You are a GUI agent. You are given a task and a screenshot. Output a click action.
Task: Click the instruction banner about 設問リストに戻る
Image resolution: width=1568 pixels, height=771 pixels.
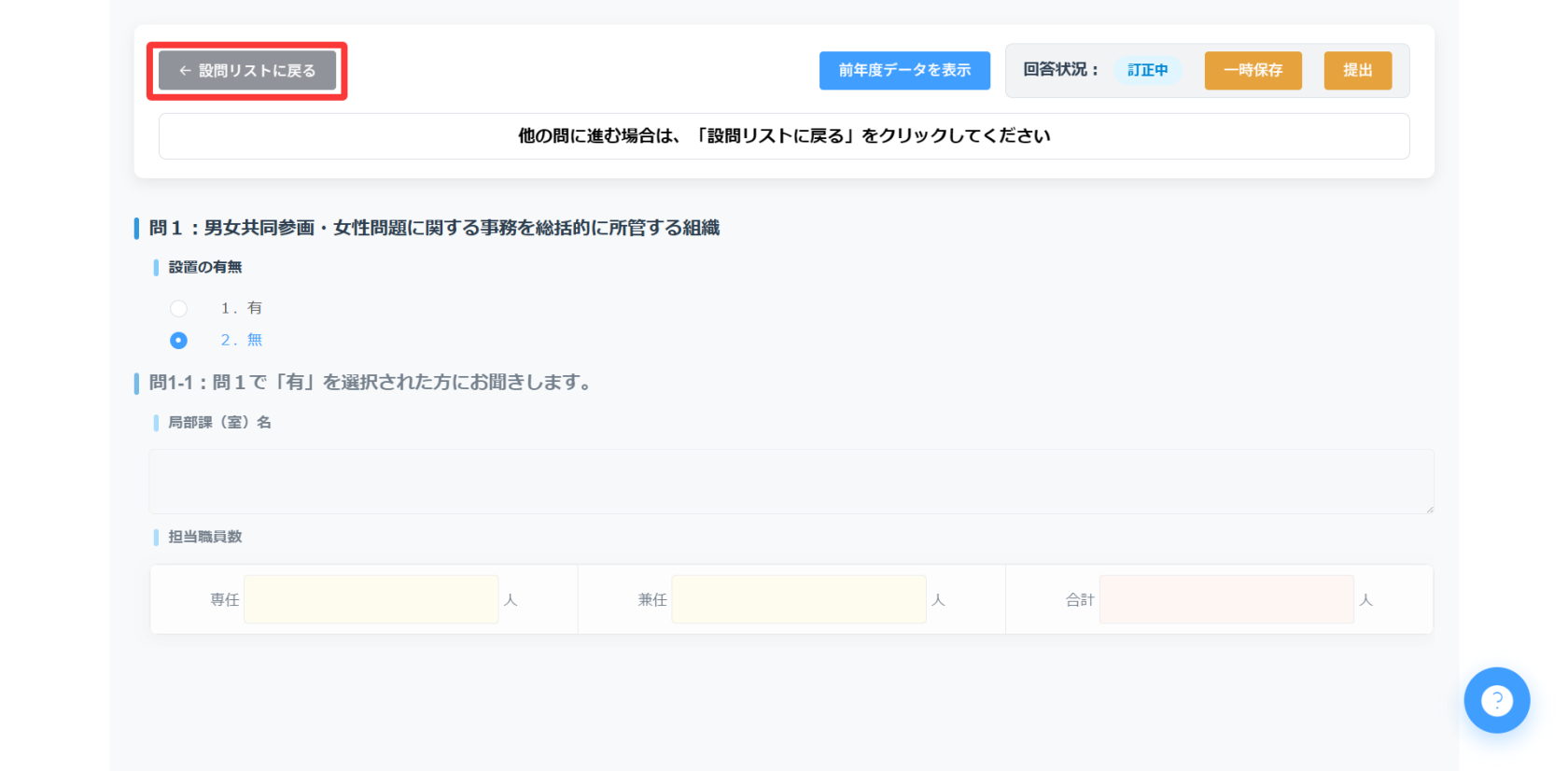(x=784, y=136)
